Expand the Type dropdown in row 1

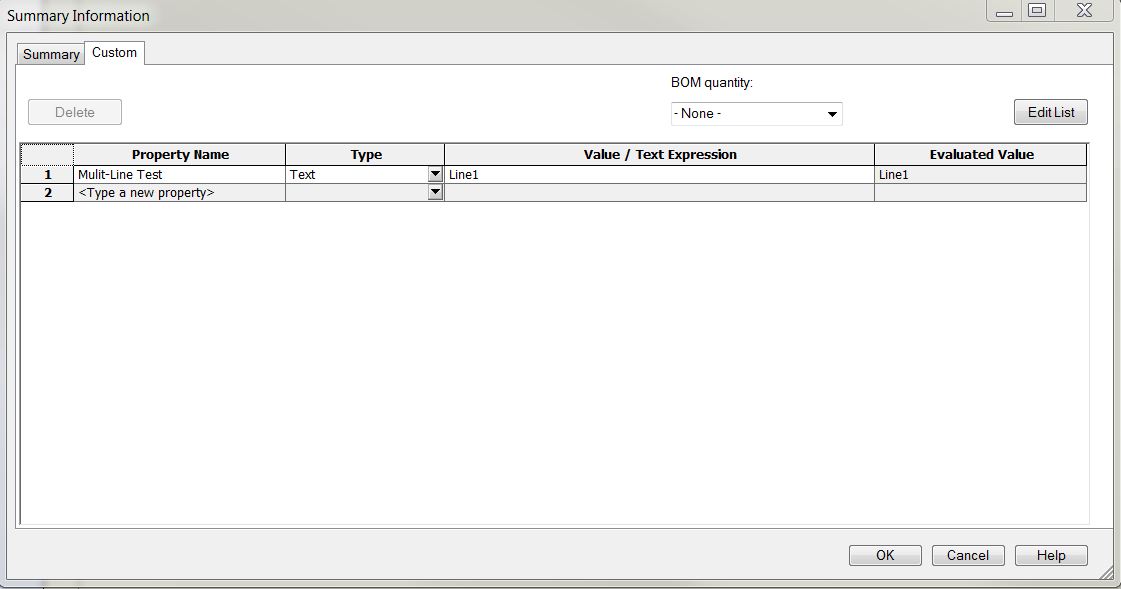[435, 174]
